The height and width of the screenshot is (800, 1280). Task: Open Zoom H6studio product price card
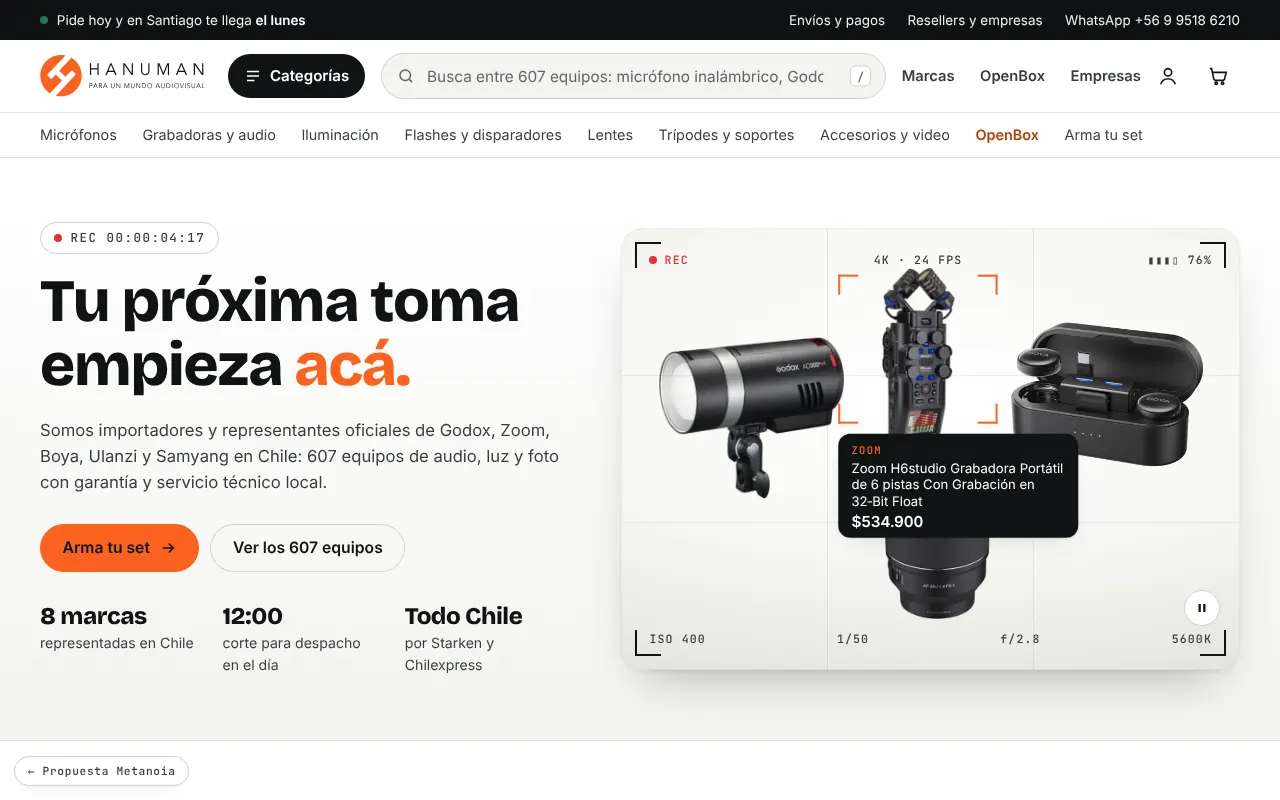click(958, 486)
